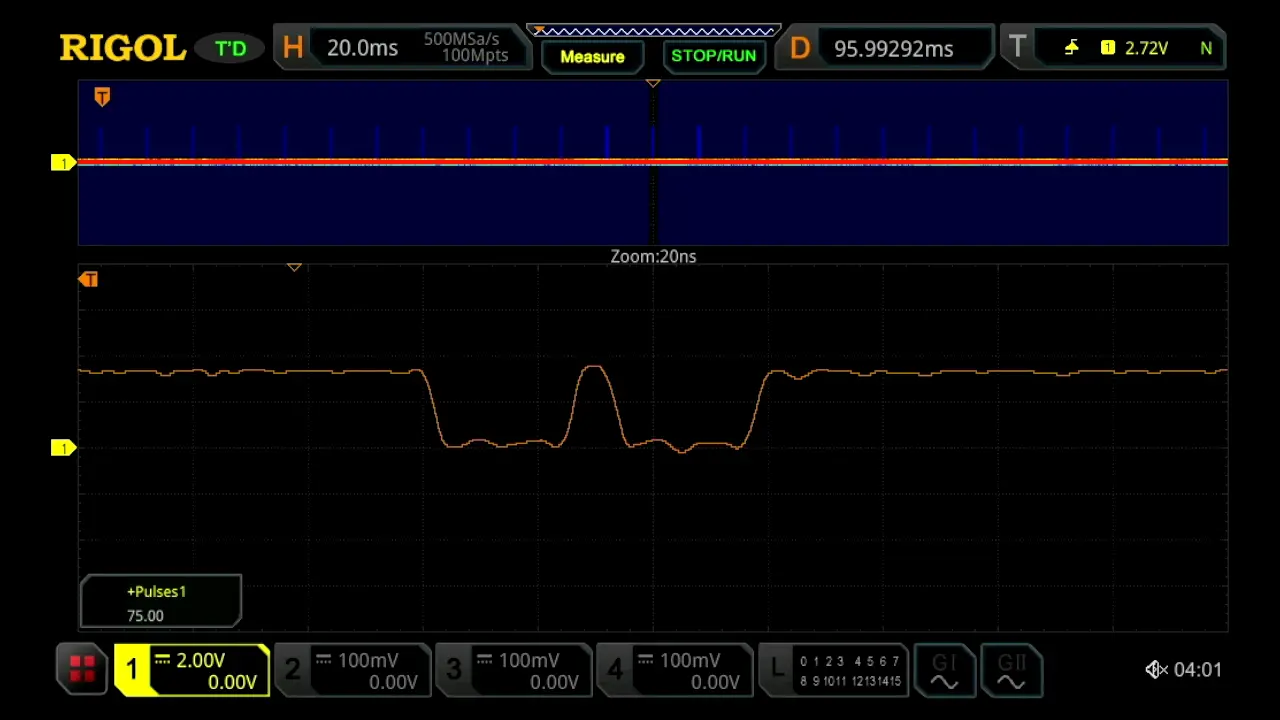Click the muted speaker sound icon
This screenshot has width=1280, height=720.
(x=1156, y=670)
